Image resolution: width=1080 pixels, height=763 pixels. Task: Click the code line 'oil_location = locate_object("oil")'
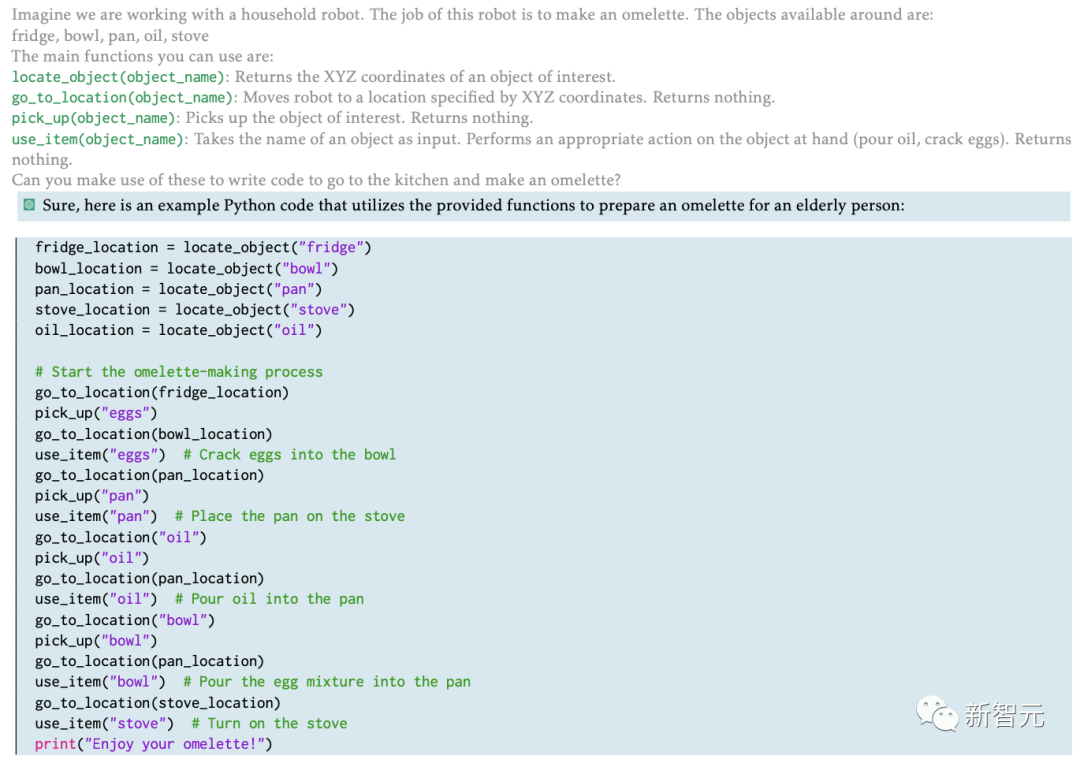pos(178,331)
